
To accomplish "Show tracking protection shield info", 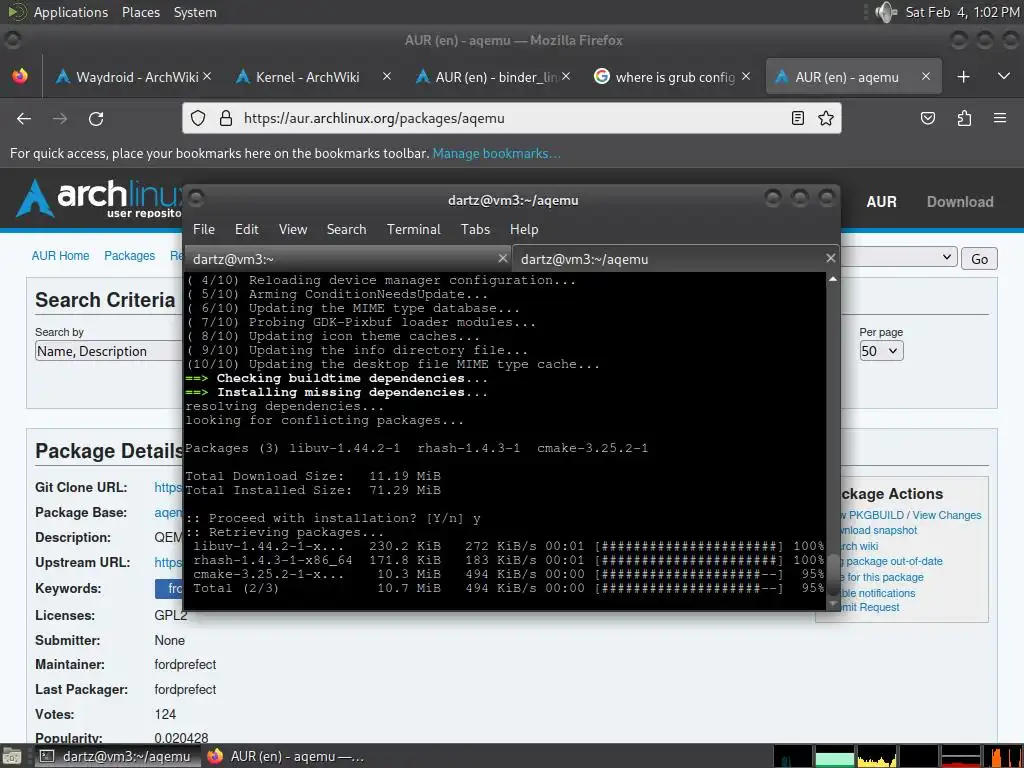I will (198, 118).
